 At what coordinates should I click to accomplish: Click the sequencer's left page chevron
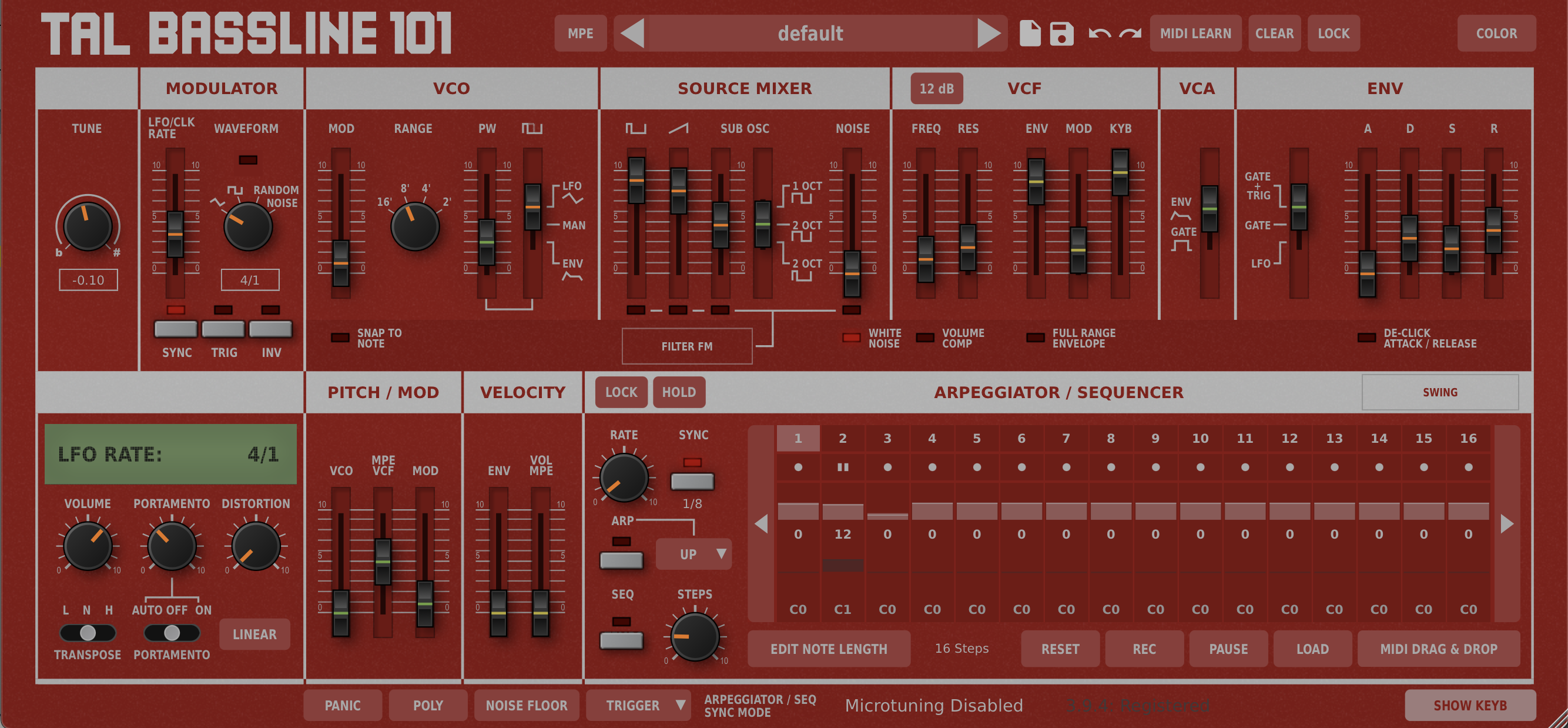(x=762, y=524)
